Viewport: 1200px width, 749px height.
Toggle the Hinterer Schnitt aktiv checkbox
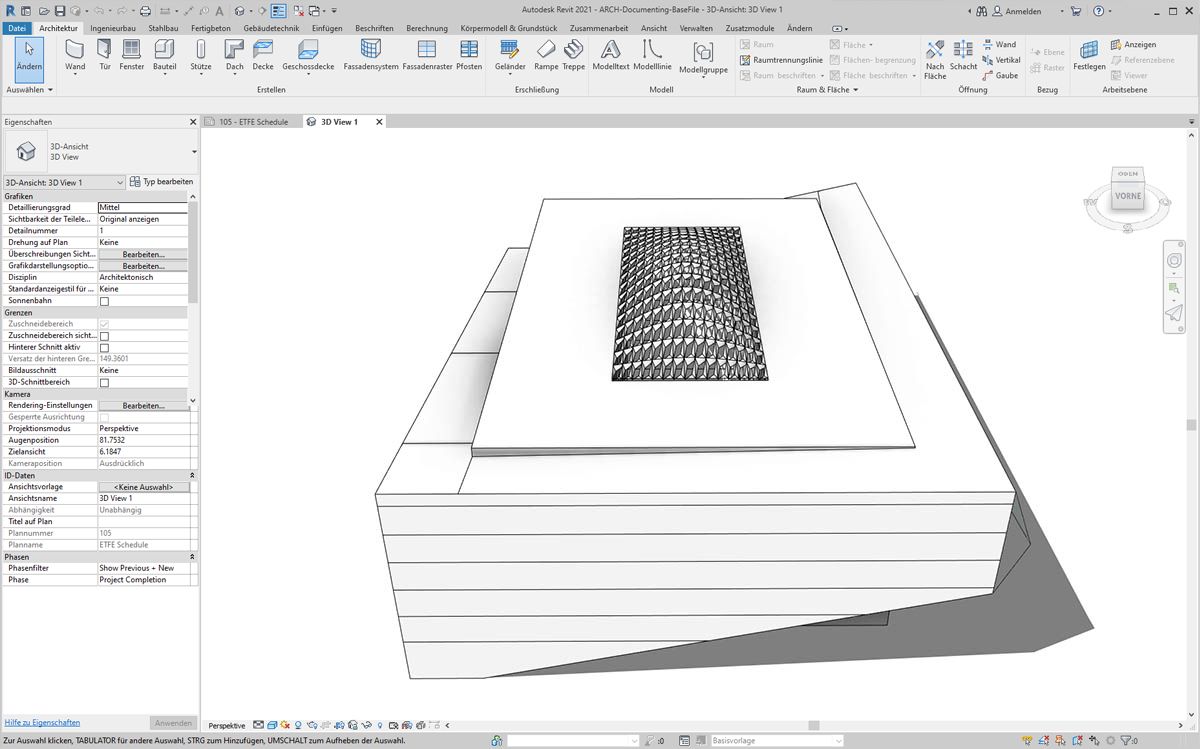click(x=104, y=348)
